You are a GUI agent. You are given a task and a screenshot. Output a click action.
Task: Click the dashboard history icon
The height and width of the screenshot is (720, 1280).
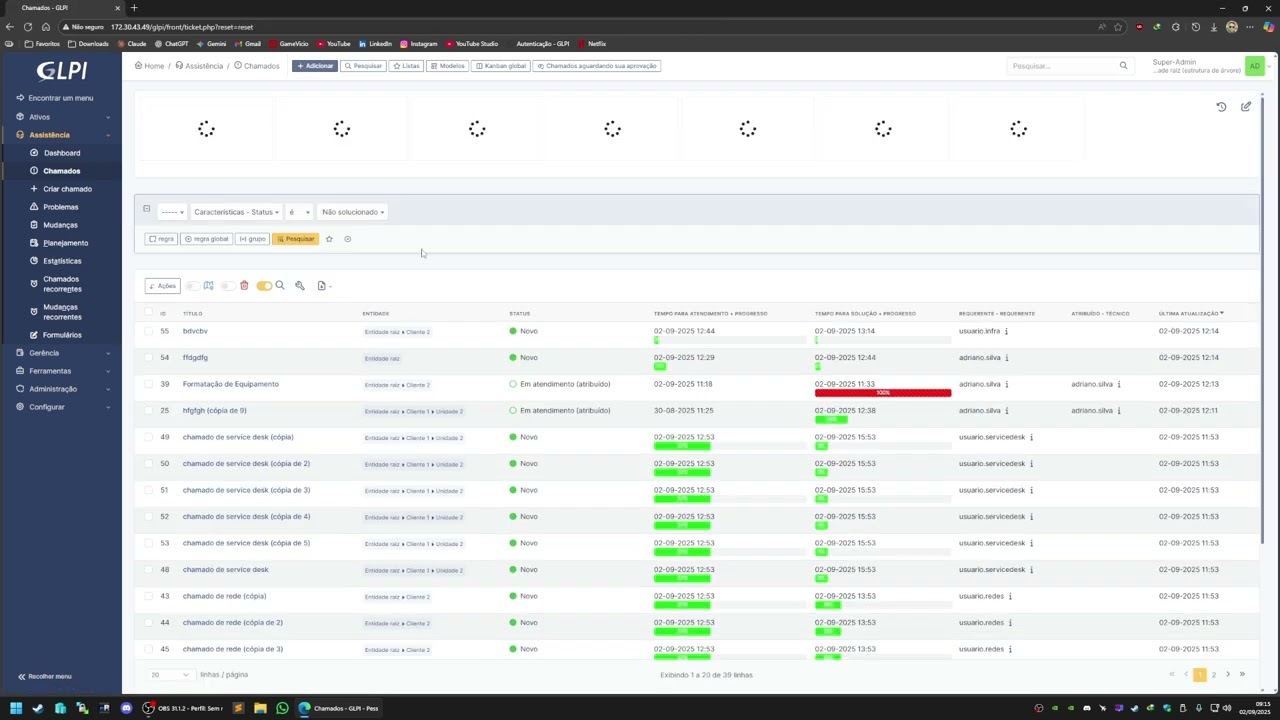pyautogui.click(x=1221, y=107)
